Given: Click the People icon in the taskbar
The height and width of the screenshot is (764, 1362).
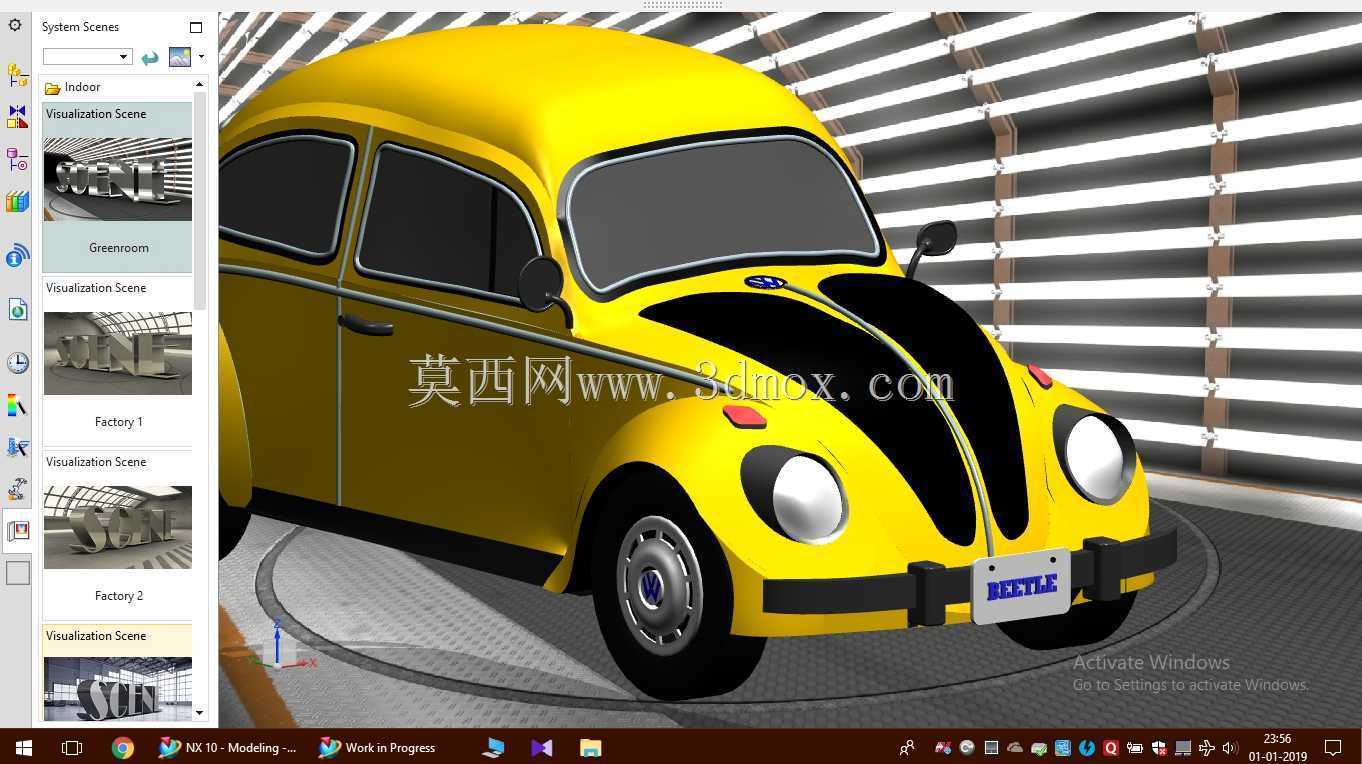Looking at the screenshot, I should 907,747.
